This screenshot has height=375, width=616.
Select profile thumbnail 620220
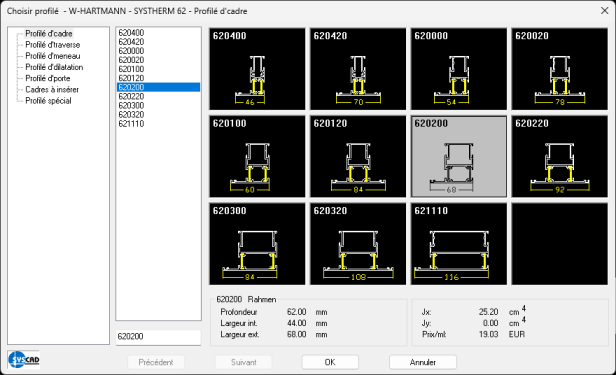point(559,156)
